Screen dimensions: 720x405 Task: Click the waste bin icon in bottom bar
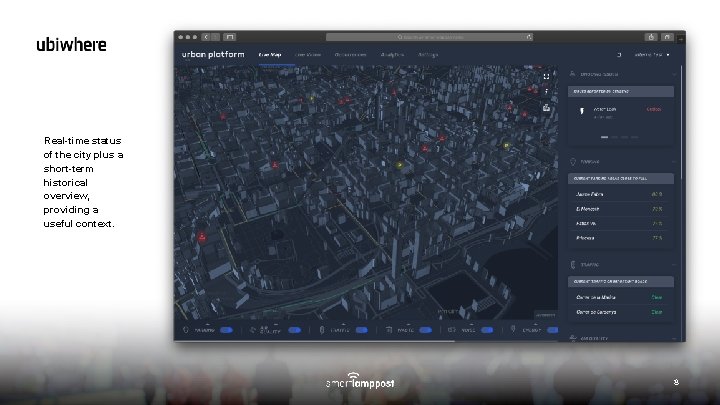pos(388,330)
